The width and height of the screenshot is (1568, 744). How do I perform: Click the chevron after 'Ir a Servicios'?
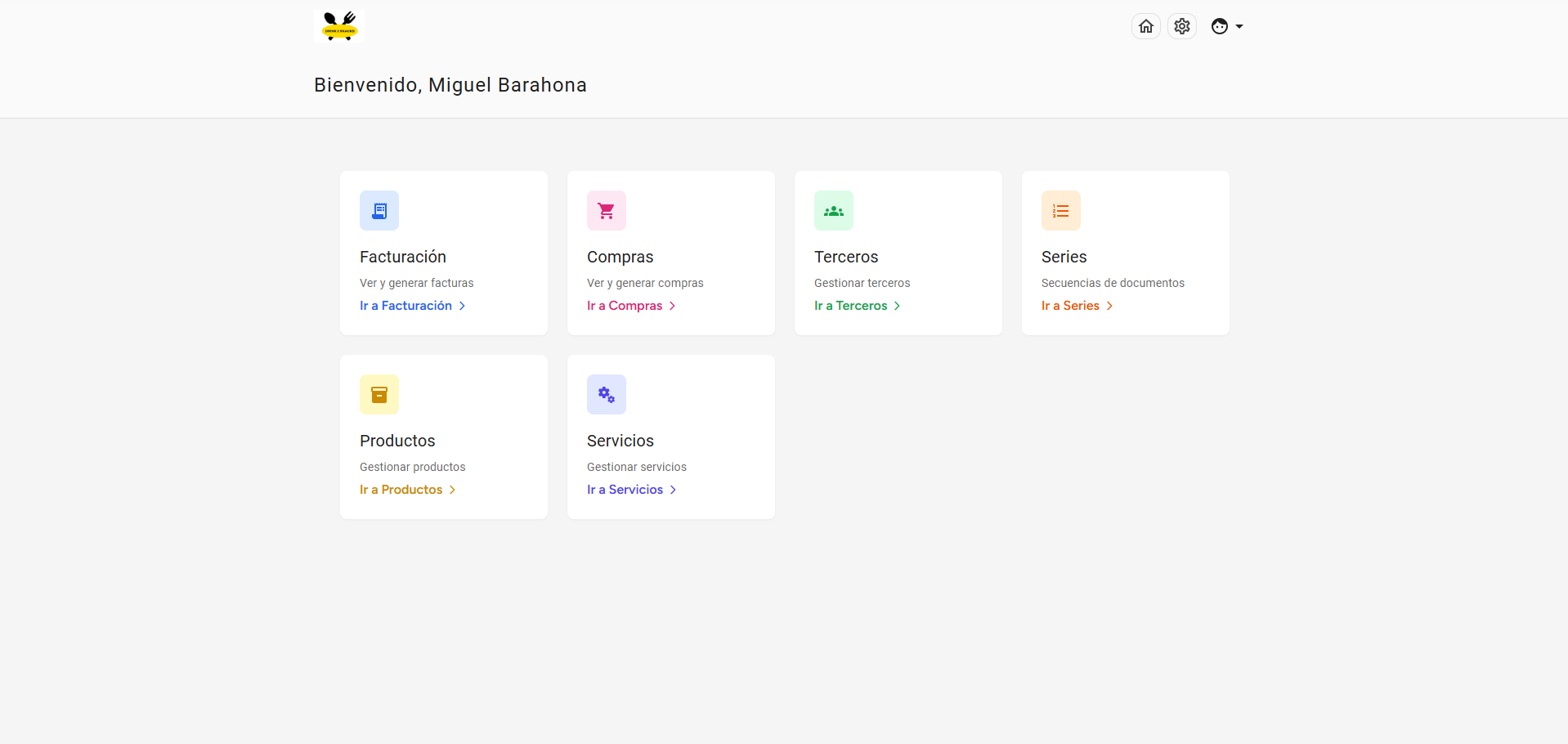674,490
